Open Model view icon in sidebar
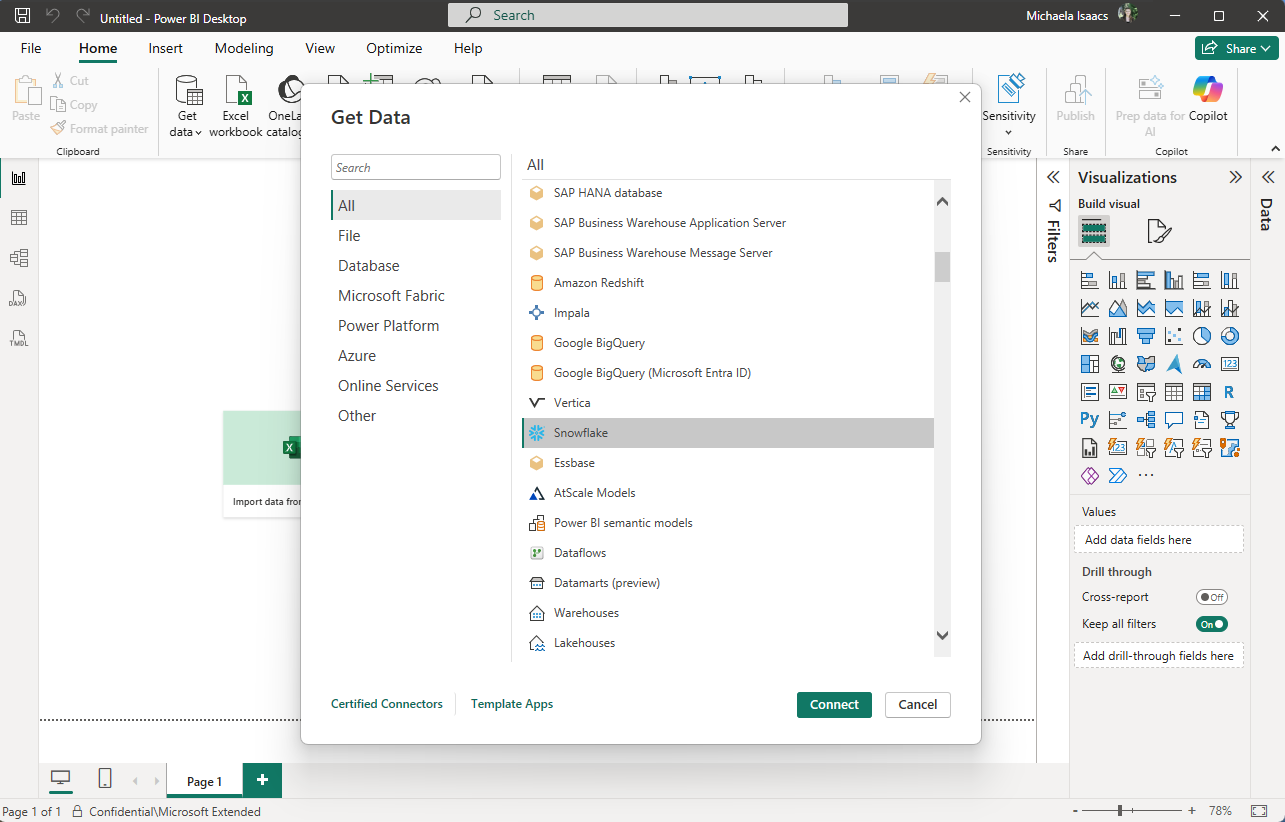 [x=18, y=258]
